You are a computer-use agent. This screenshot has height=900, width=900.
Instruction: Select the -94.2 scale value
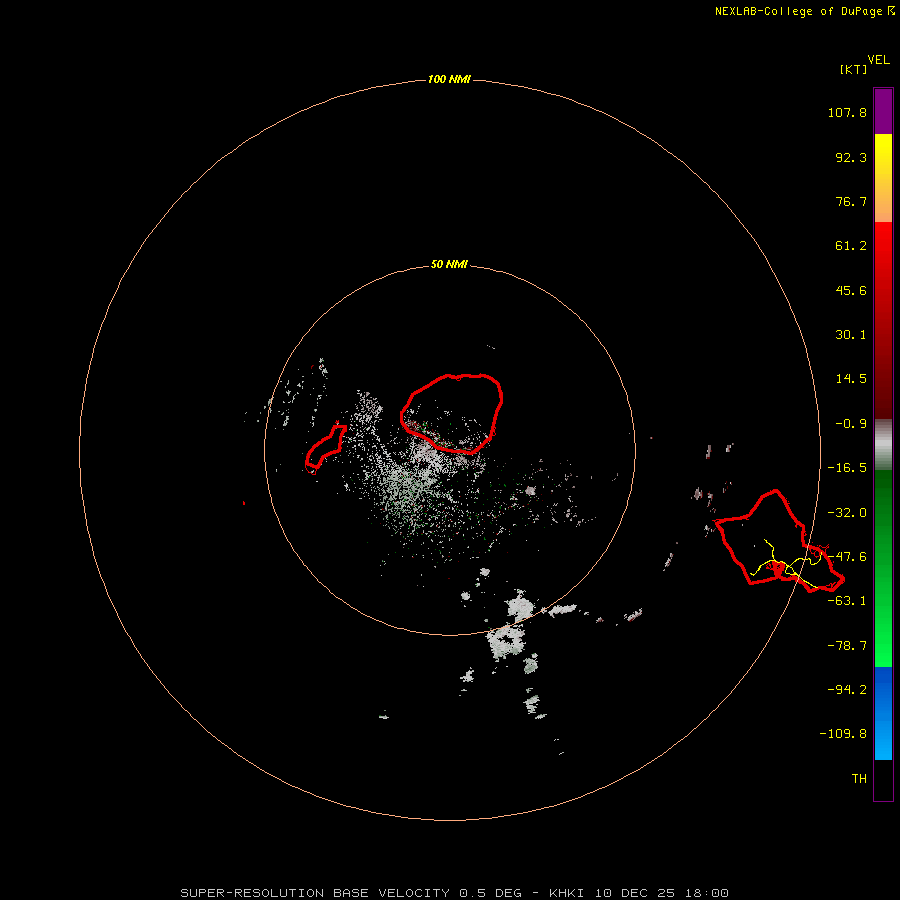click(x=847, y=690)
